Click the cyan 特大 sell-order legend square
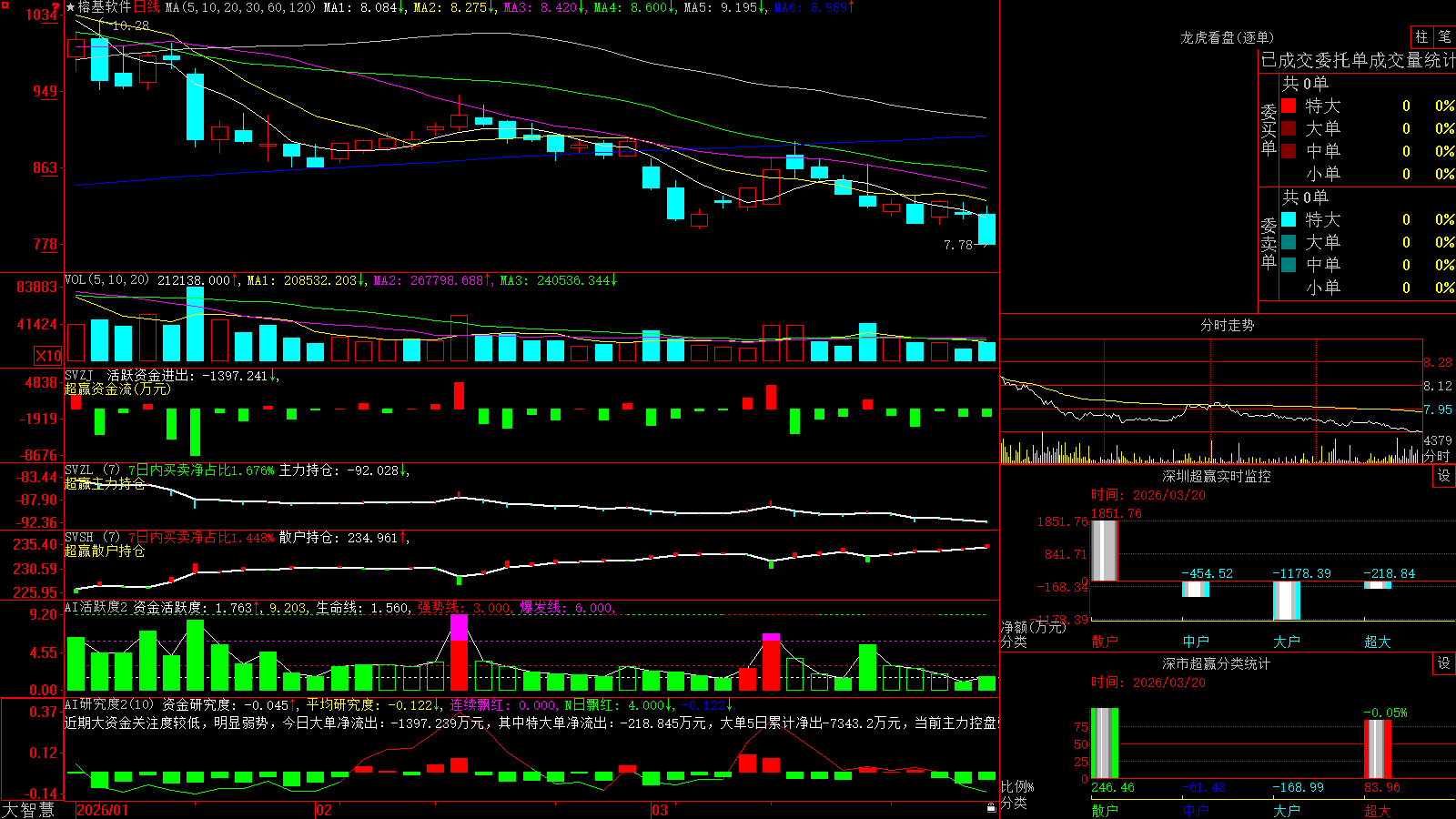Viewport: 1456px width, 819px height. pyautogui.click(x=1289, y=219)
